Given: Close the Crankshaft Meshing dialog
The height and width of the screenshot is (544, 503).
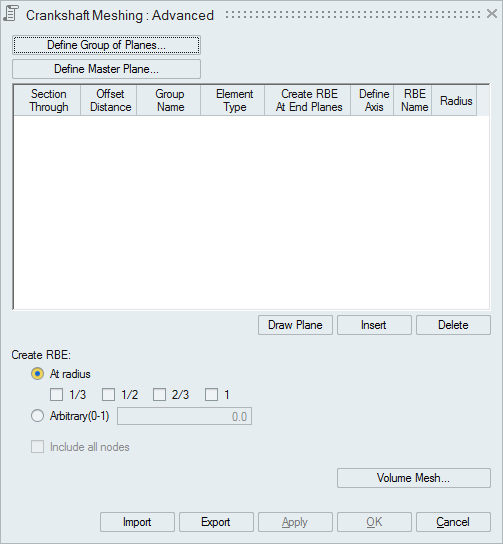Looking at the screenshot, I should pos(492,14).
